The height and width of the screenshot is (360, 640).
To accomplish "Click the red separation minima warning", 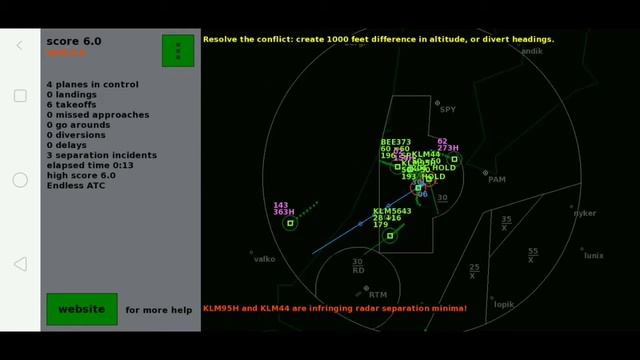I will (335, 308).
